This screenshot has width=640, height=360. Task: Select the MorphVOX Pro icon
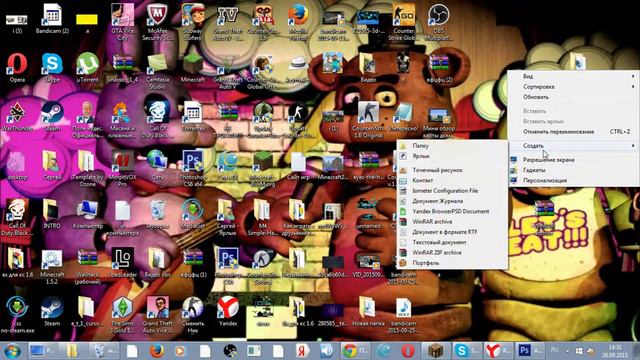(x=122, y=168)
